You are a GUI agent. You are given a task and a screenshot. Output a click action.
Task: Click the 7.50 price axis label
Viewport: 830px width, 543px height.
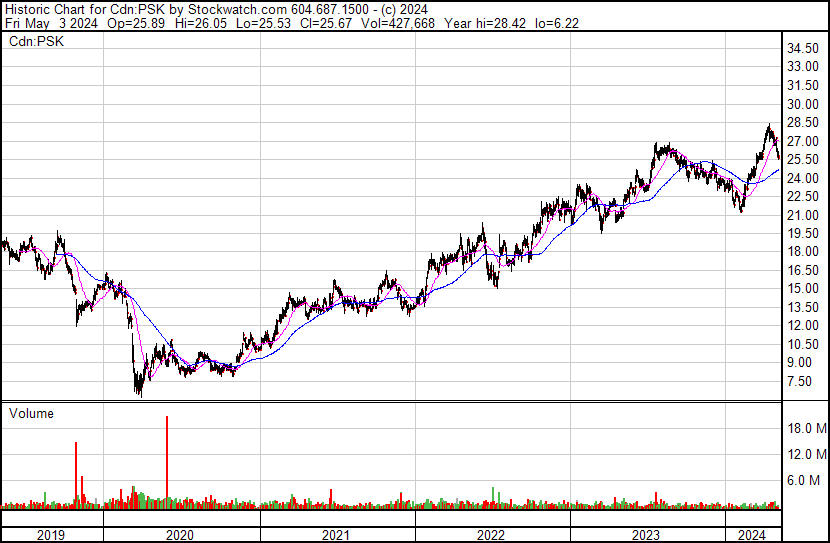pos(799,381)
